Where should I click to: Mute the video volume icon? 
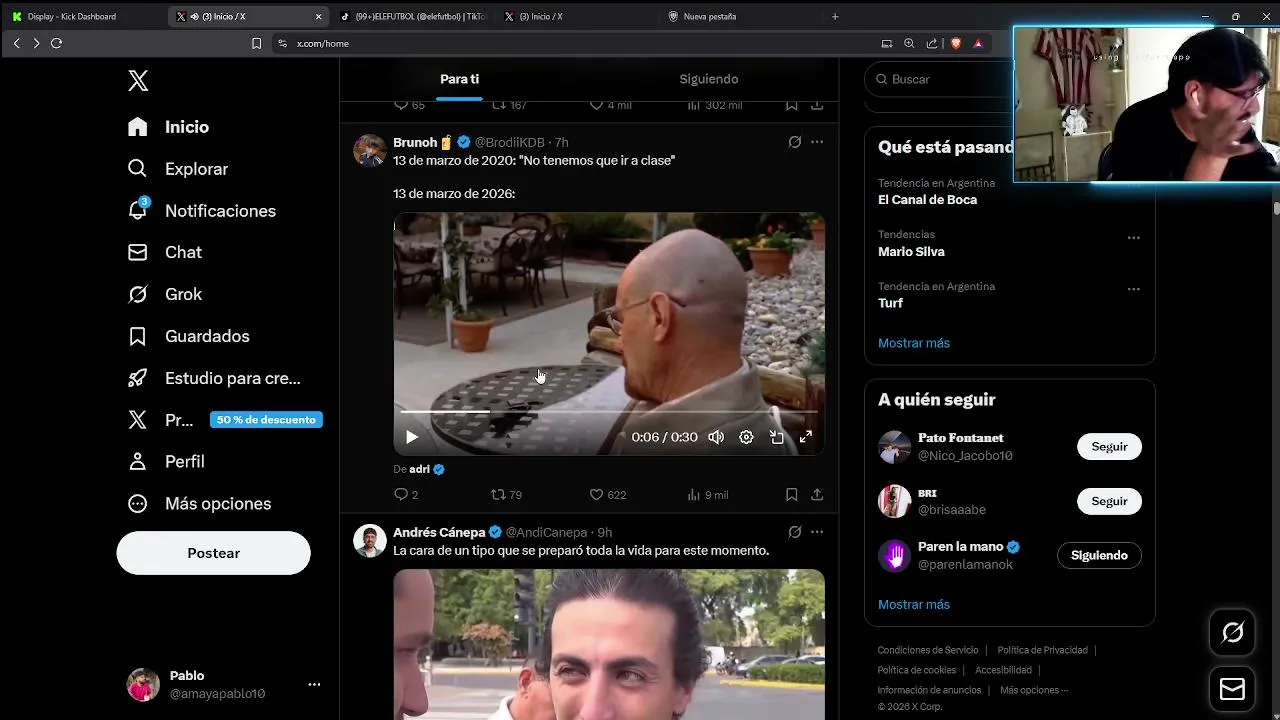pos(716,437)
